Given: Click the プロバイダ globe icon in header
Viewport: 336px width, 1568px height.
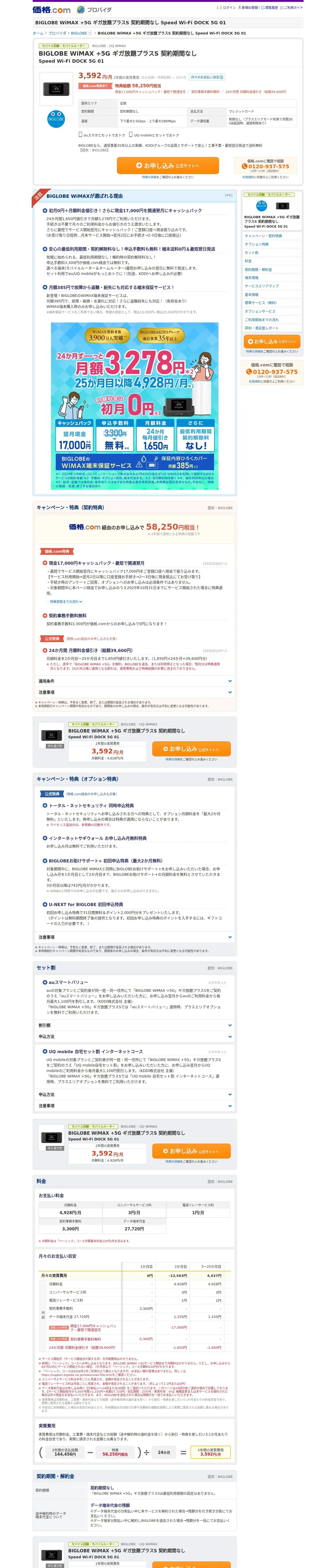Looking at the screenshot, I should click(81, 10).
